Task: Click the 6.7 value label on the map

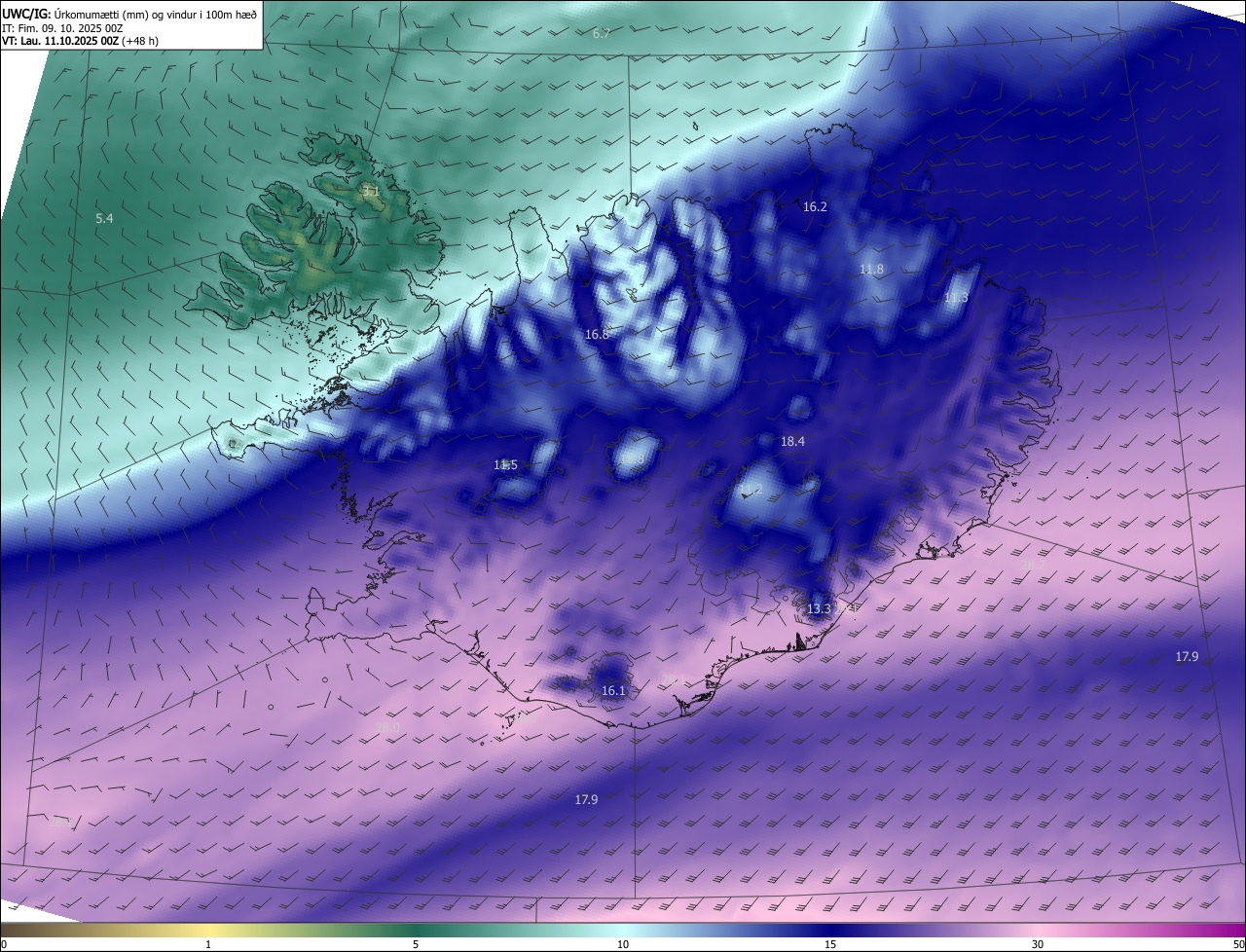Action: pyautogui.click(x=602, y=34)
